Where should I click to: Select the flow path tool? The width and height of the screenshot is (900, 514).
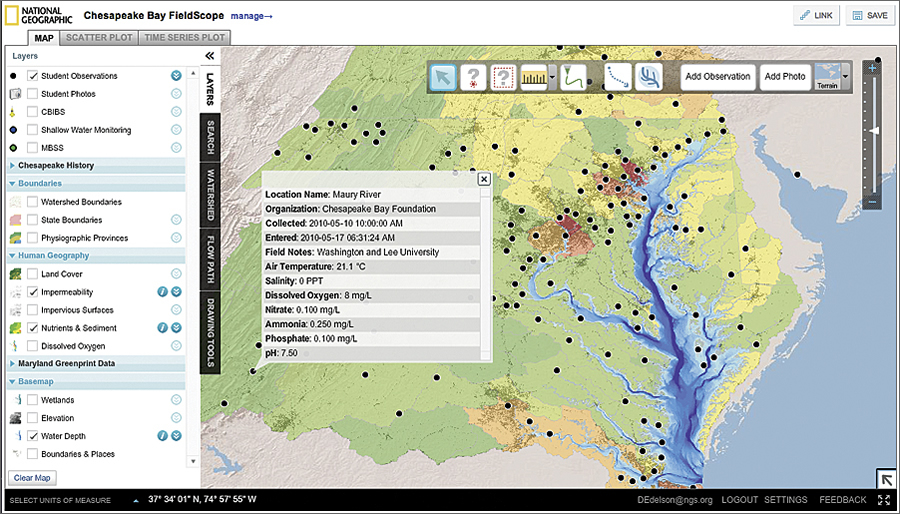pos(618,77)
